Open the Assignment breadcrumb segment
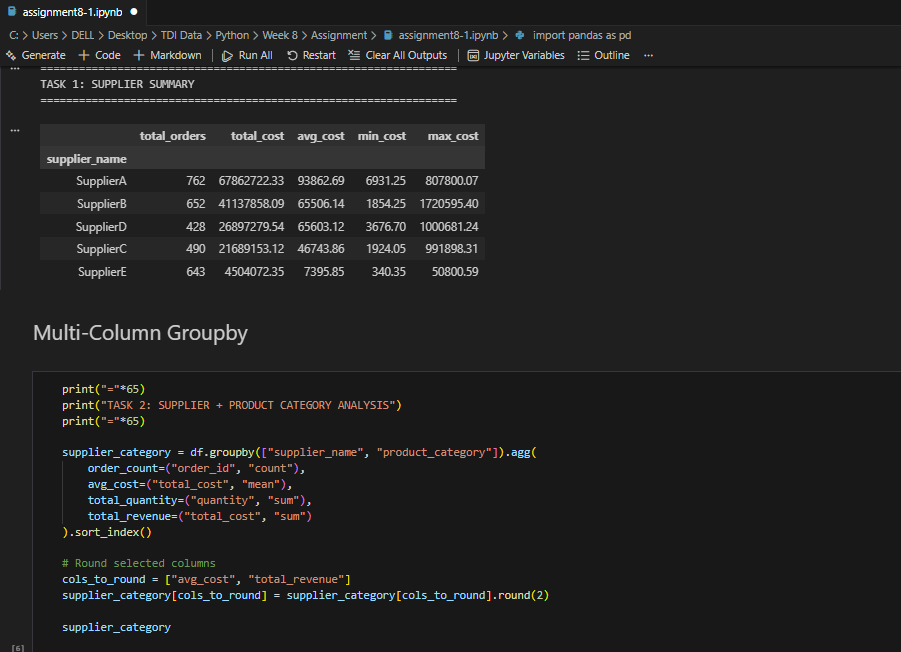The width and height of the screenshot is (901, 652). point(339,36)
